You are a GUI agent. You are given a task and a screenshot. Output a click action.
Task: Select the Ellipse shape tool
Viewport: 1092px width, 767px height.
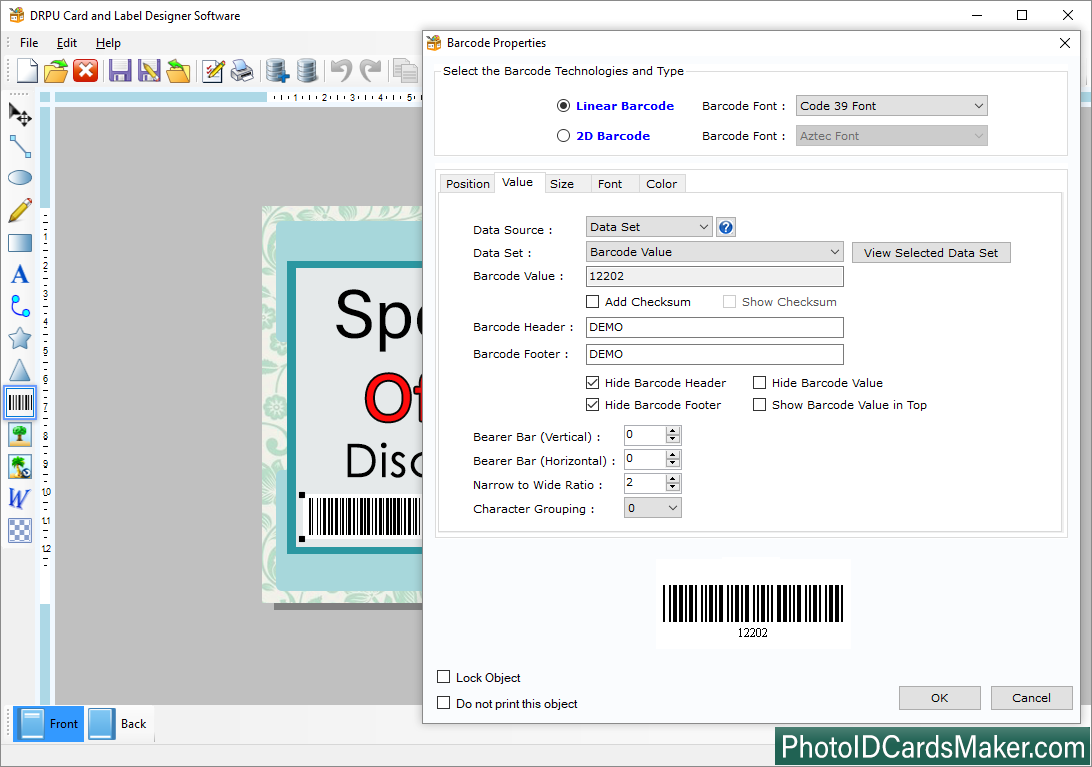[x=20, y=178]
